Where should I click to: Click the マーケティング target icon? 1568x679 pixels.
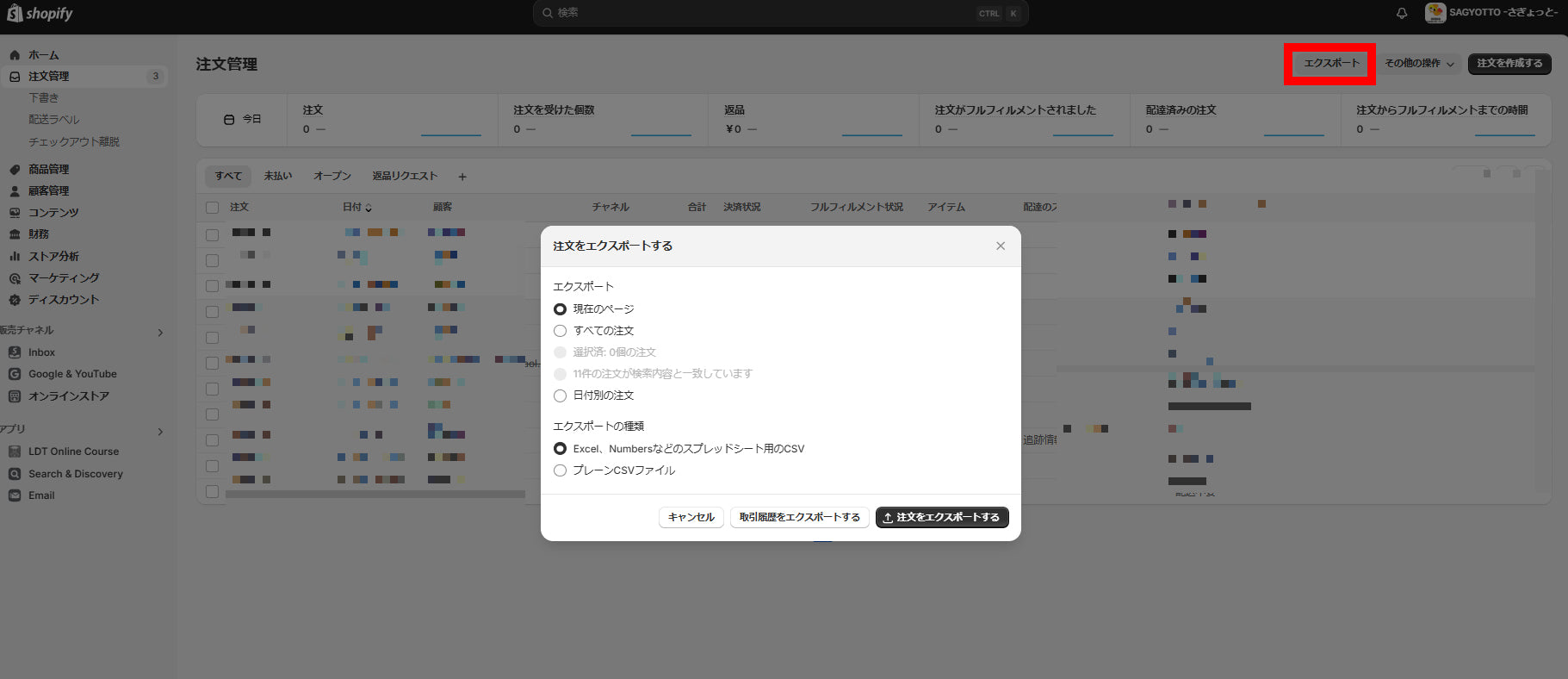tap(15, 278)
